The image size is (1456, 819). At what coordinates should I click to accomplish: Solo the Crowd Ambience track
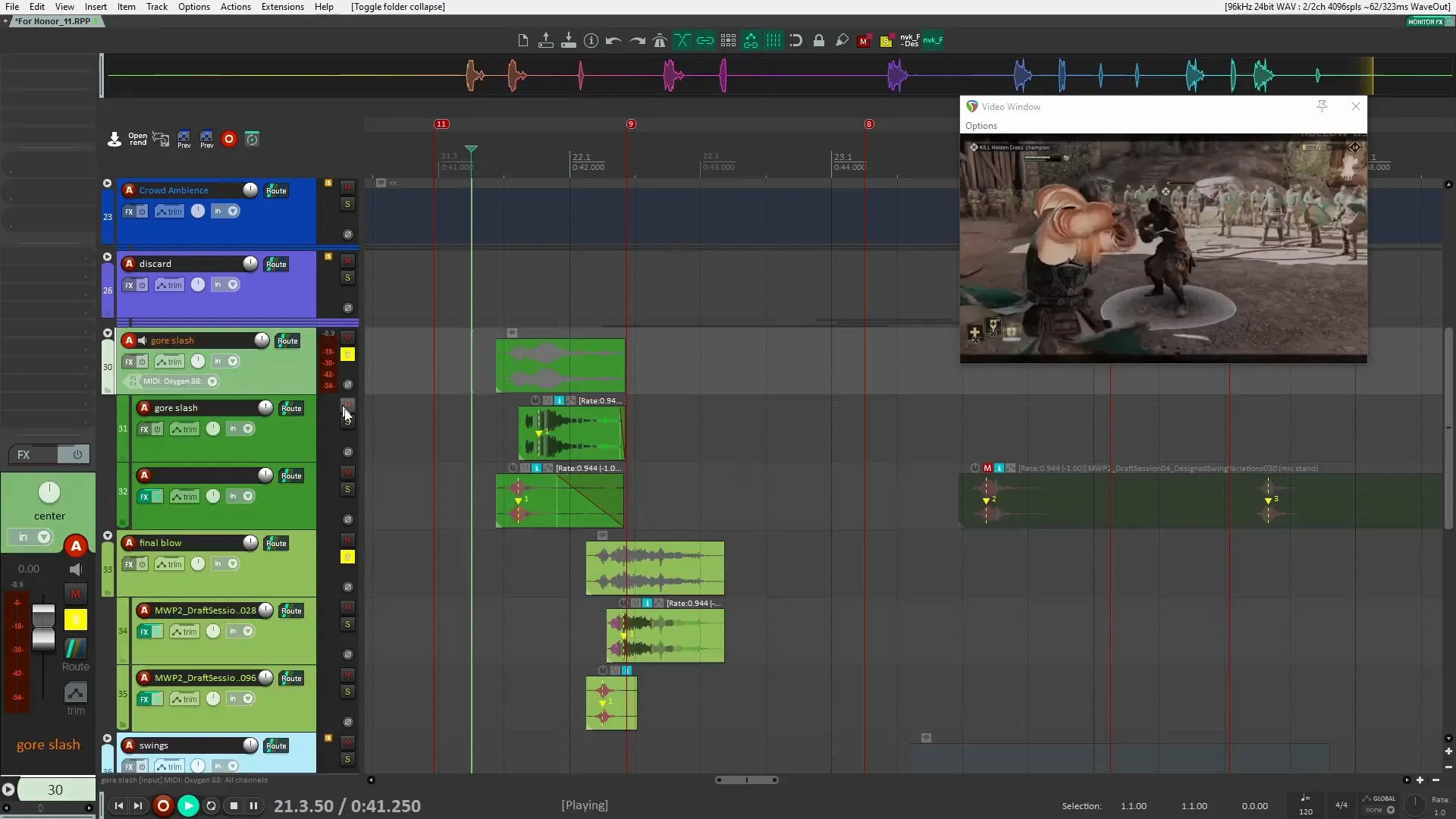(x=347, y=204)
